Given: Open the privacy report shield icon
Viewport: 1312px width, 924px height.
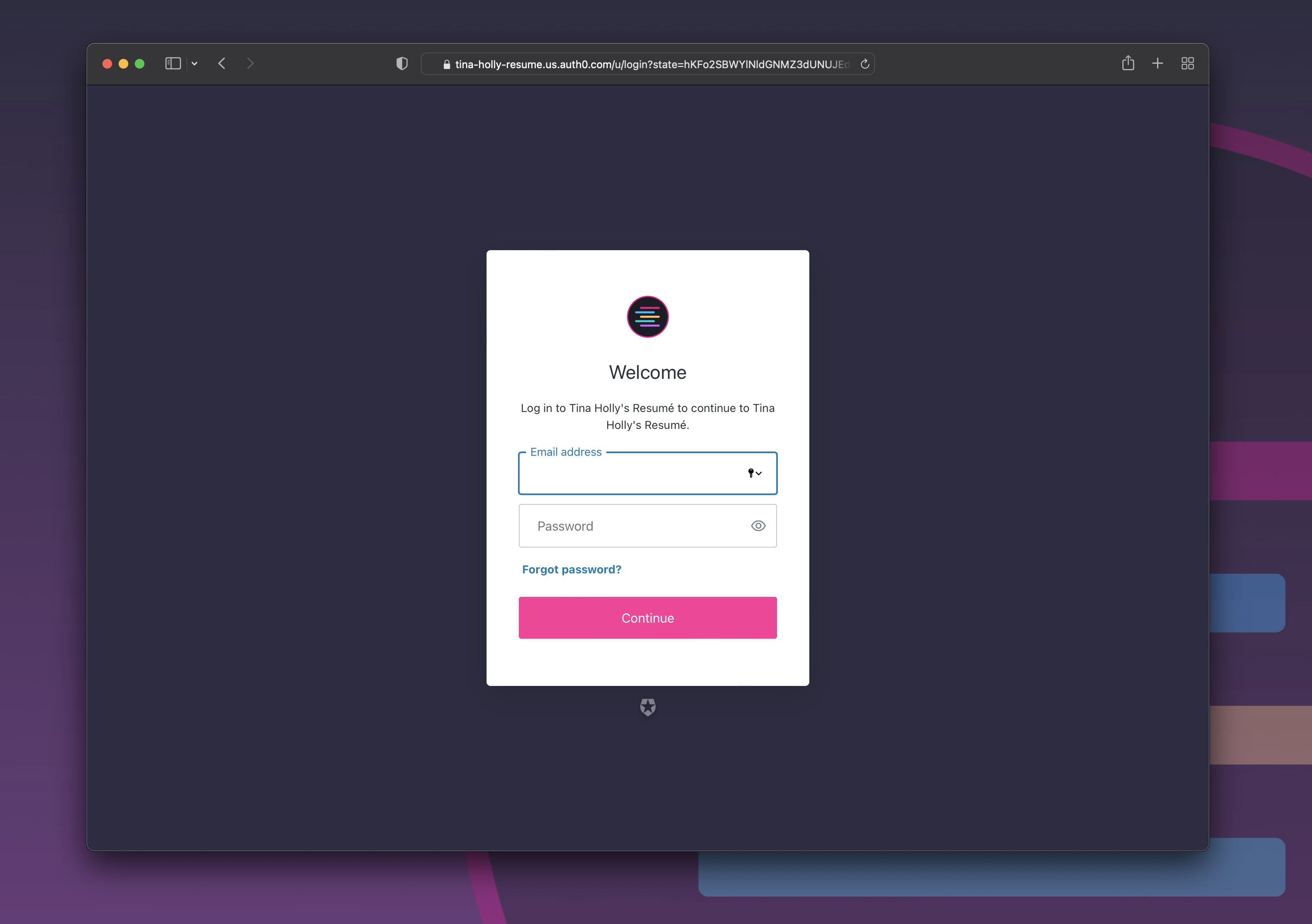Looking at the screenshot, I should [x=402, y=63].
